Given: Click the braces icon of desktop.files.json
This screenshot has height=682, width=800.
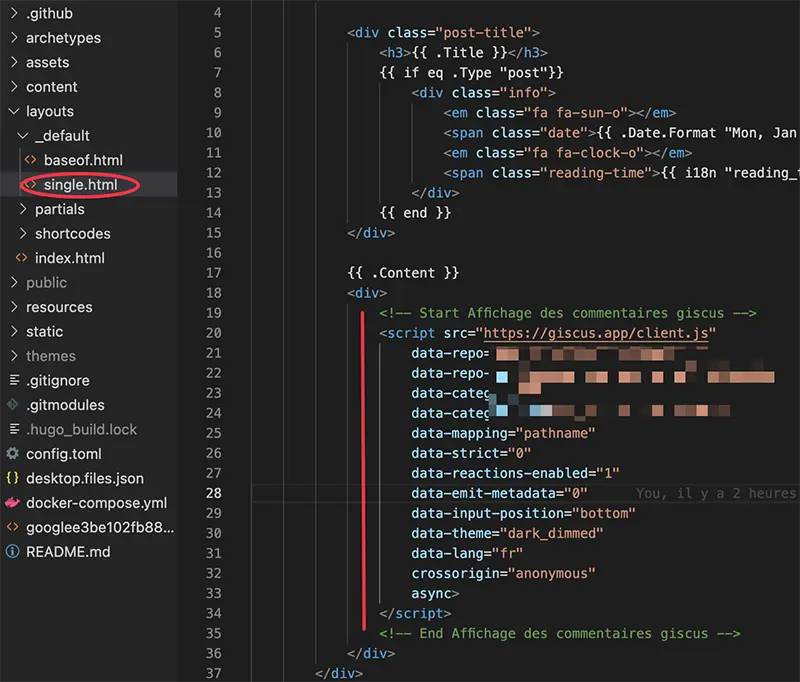Looking at the screenshot, I should pyautogui.click(x=13, y=478).
